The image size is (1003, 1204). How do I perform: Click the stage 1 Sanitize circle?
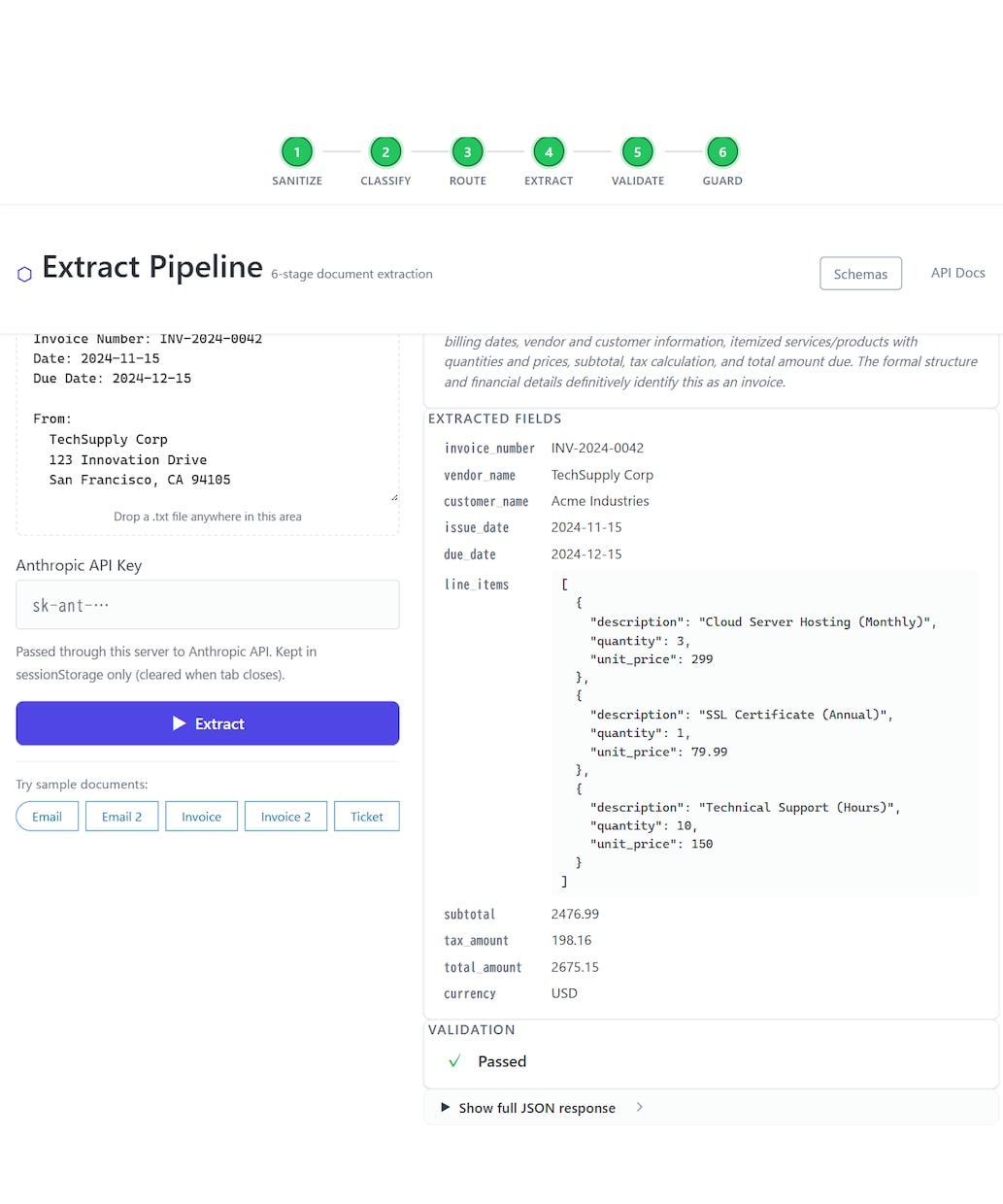[x=297, y=151]
